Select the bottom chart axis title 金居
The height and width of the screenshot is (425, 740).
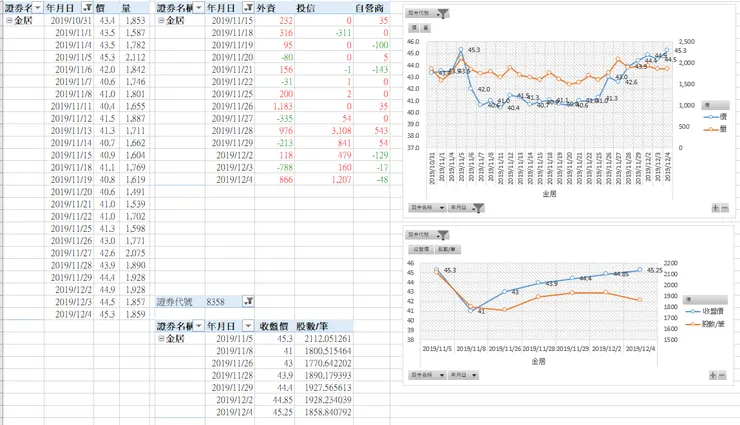click(538, 361)
